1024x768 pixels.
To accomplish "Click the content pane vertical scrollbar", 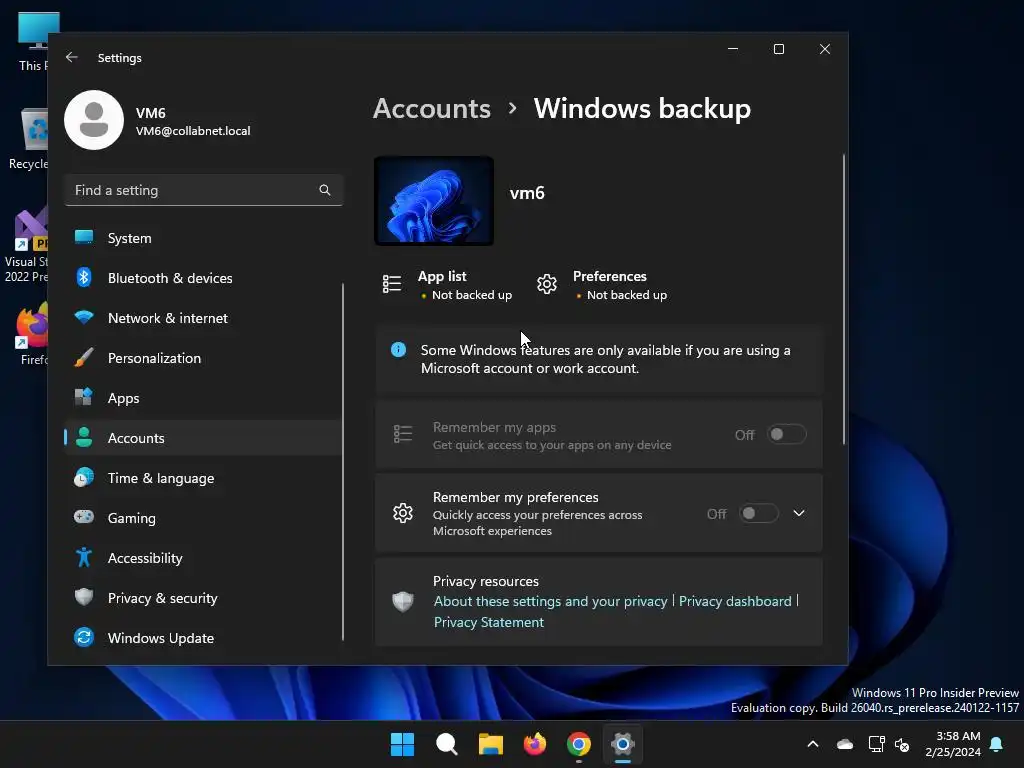I will (844, 299).
